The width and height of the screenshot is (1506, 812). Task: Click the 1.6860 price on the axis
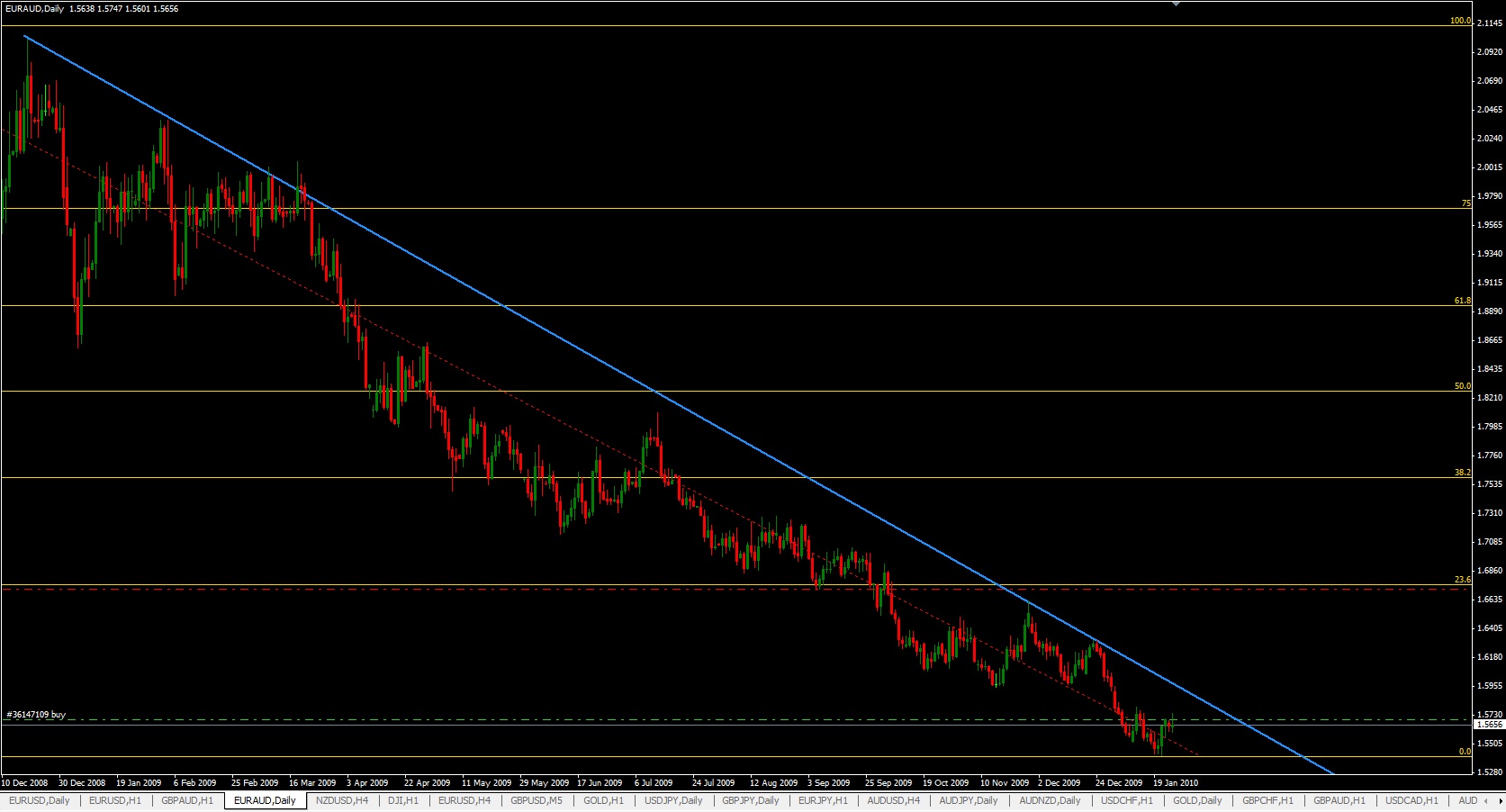pos(1490,571)
